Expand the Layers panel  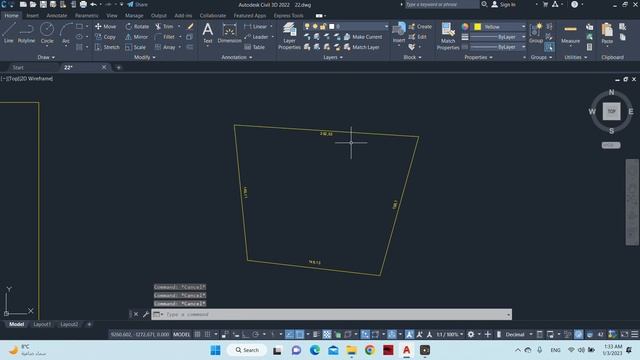coord(333,58)
